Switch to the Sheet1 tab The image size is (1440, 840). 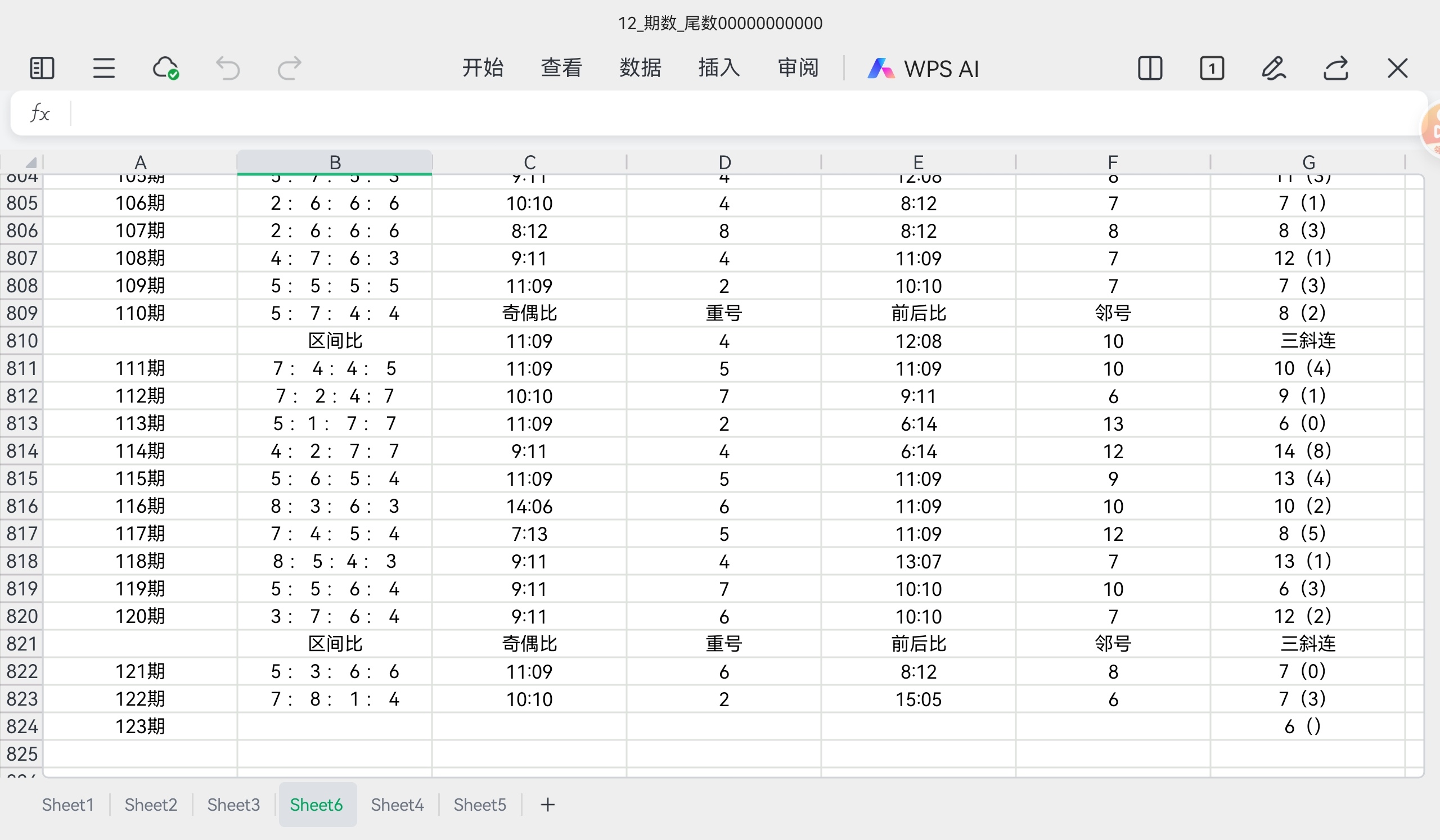click(x=67, y=805)
